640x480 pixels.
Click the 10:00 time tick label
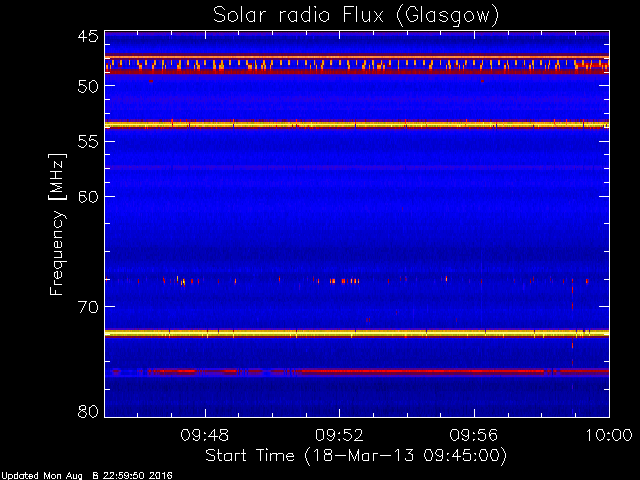click(x=609, y=435)
